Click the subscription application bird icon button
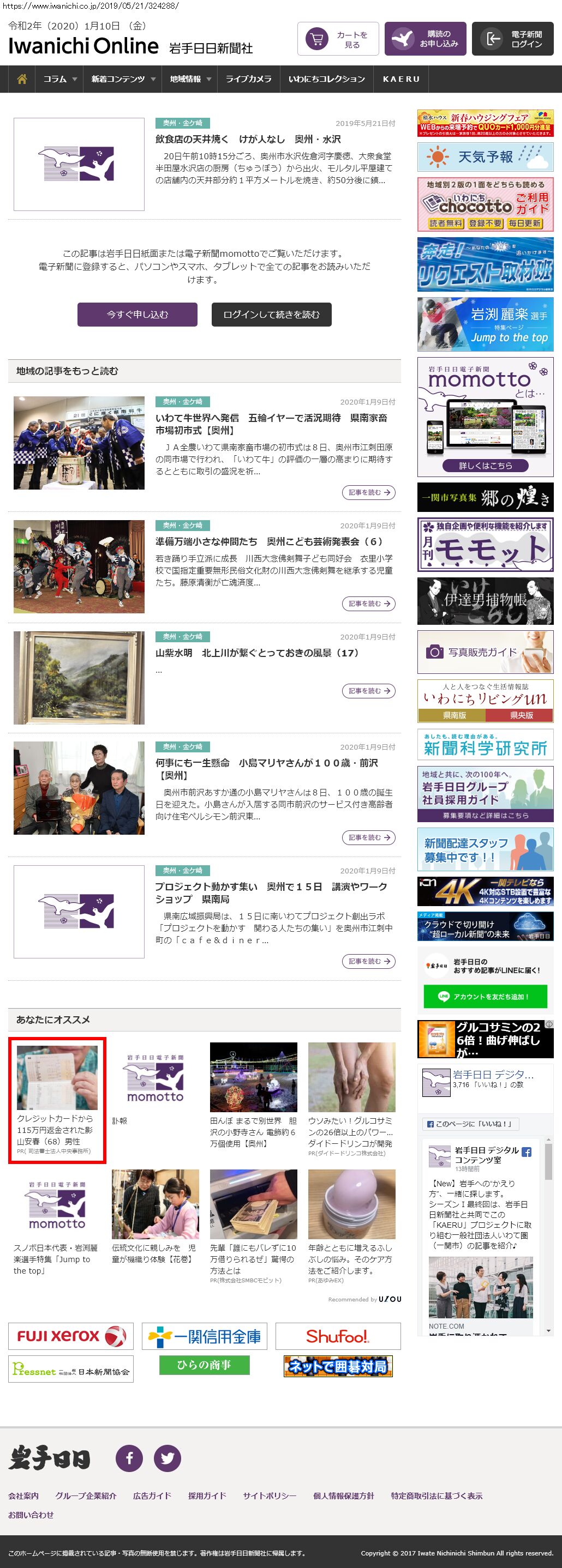Viewport: 562px width, 1568px height. (425, 39)
